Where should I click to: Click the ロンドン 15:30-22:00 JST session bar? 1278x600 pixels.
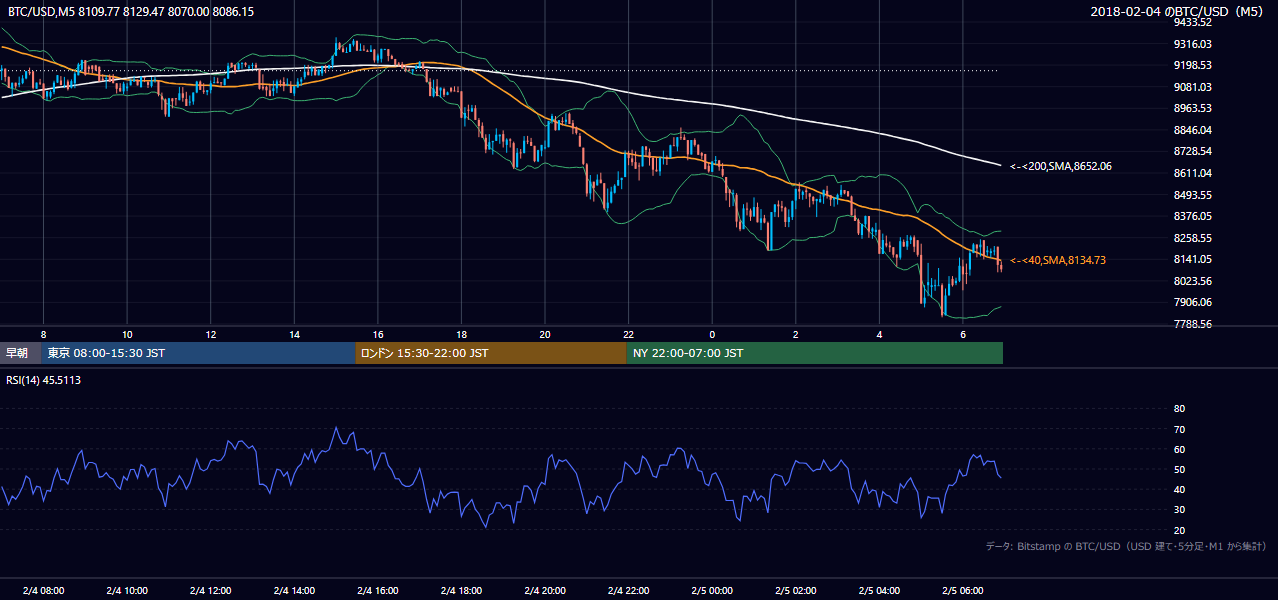click(x=491, y=353)
